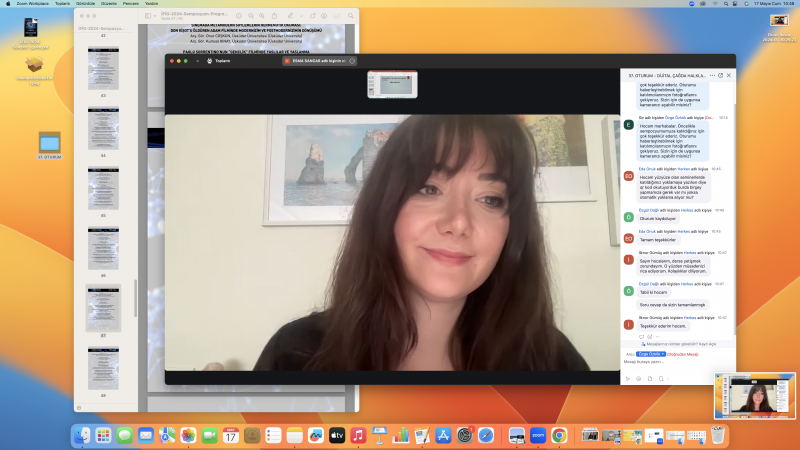Select page 84 thumbnail in Preview sidebar
The width and height of the screenshot is (800, 450).
(103, 128)
